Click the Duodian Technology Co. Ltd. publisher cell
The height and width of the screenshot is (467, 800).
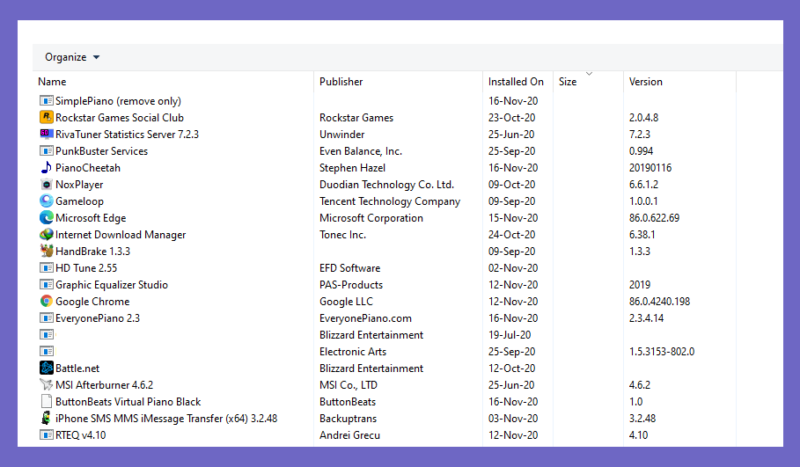tap(387, 184)
